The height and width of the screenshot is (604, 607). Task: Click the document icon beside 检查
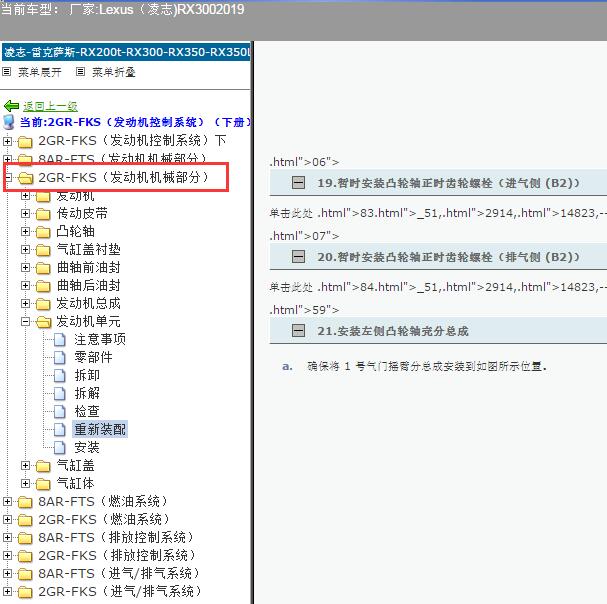click(60, 411)
